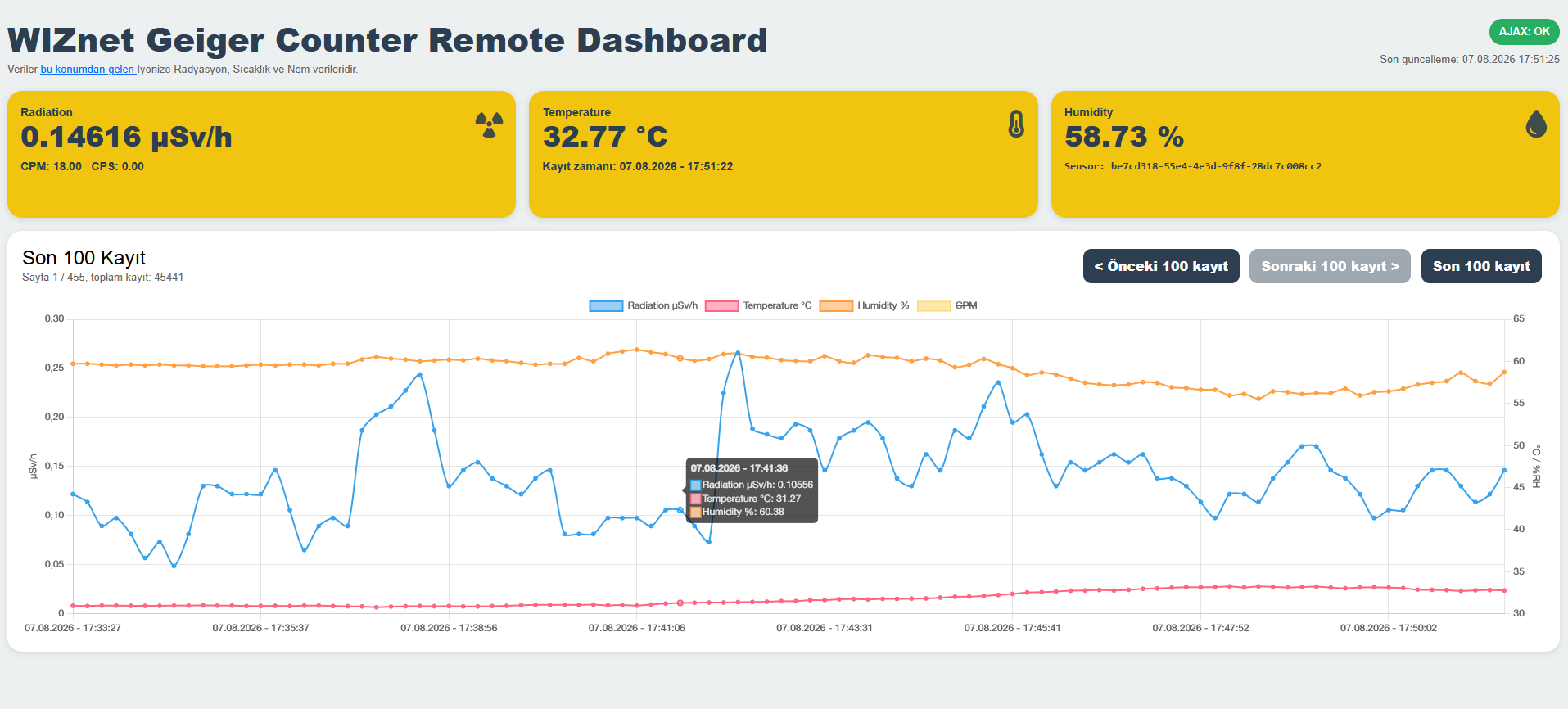Image resolution: width=1568 pixels, height=709 pixels.
Task: Toggle Humidity % series in legend
Action: tap(864, 305)
